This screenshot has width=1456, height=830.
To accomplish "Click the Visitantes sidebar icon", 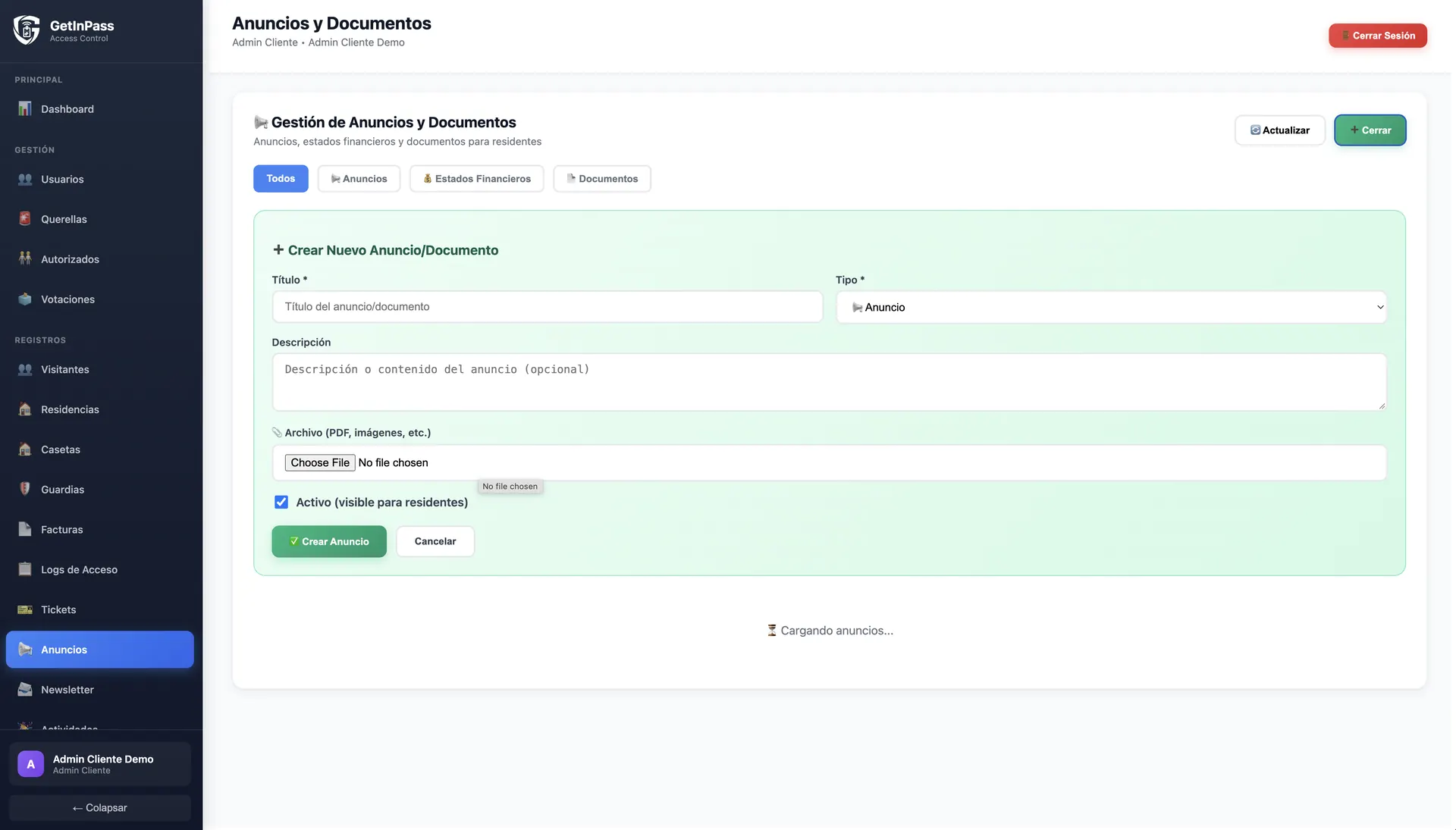I will [x=25, y=370].
